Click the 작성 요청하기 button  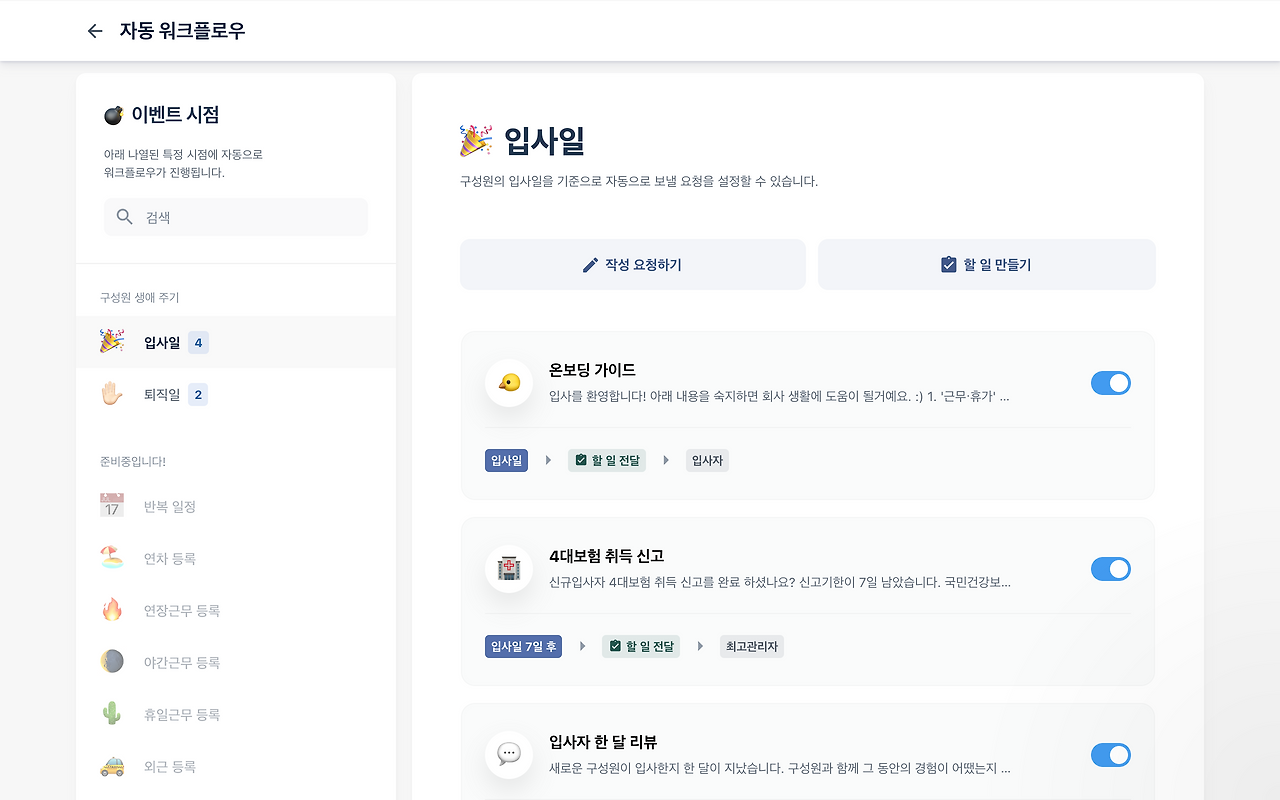coord(633,265)
